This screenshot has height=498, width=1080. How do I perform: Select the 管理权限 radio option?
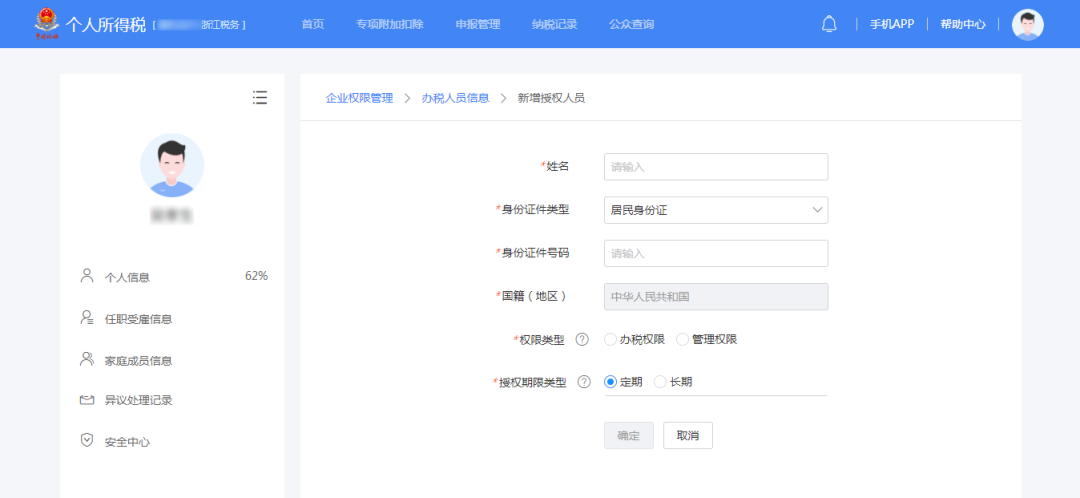click(x=683, y=340)
